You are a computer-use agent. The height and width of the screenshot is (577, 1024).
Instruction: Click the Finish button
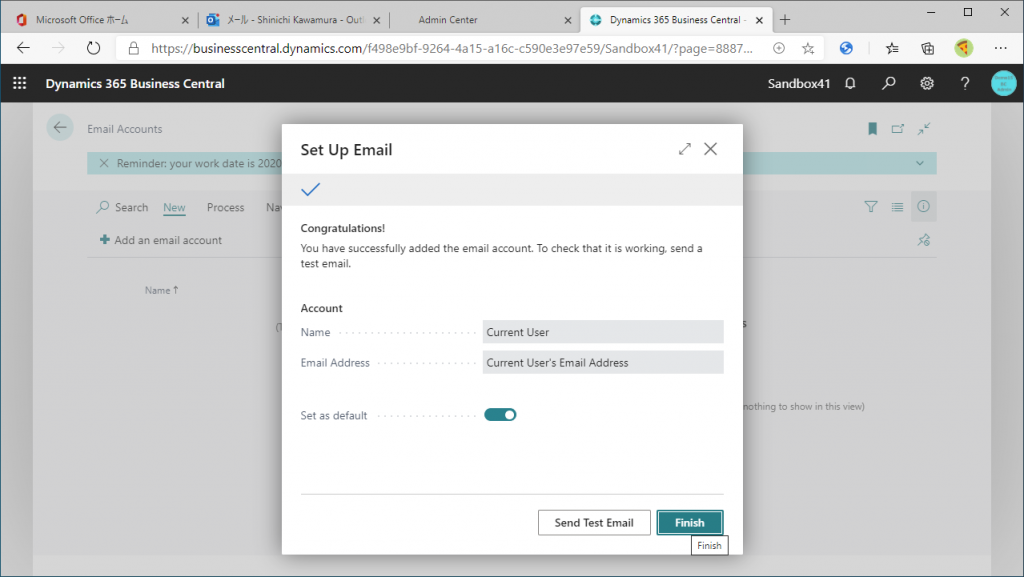690,523
